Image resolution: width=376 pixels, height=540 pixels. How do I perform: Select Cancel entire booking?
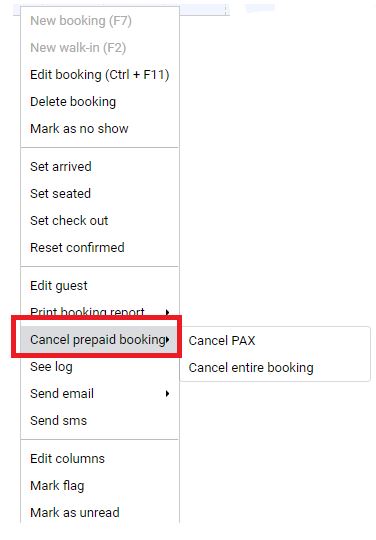tap(275, 367)
